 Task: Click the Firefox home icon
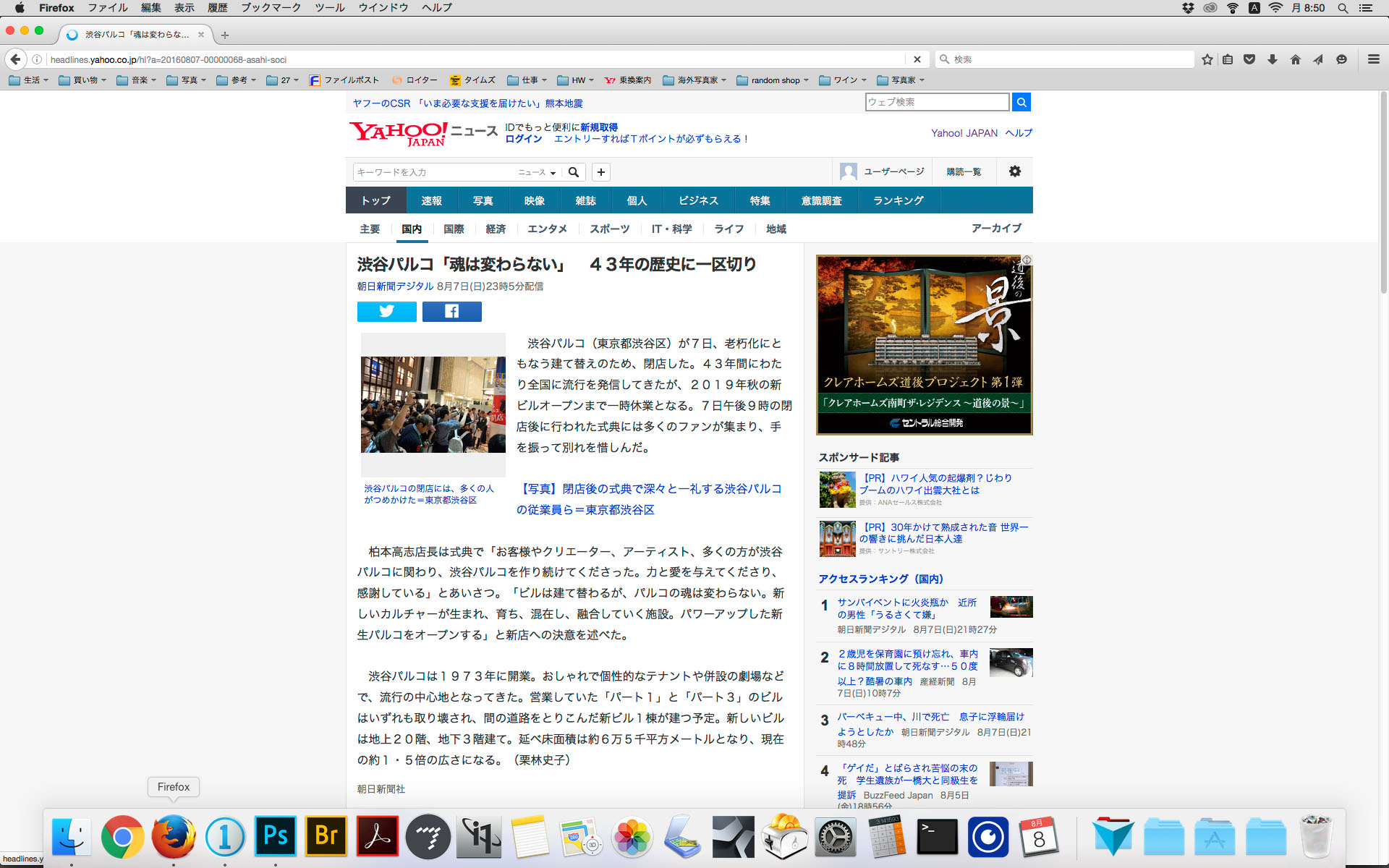tap(1295, 59)
